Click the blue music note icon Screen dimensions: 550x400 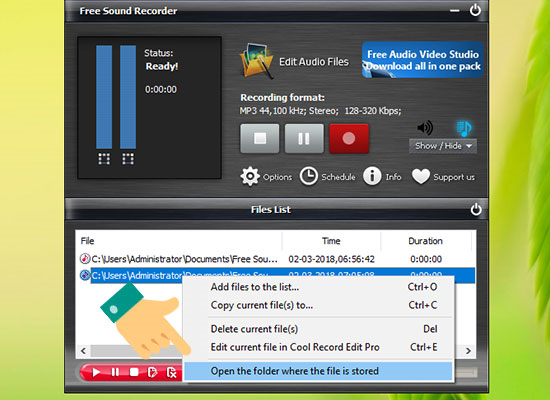click(x=464, y=128)
